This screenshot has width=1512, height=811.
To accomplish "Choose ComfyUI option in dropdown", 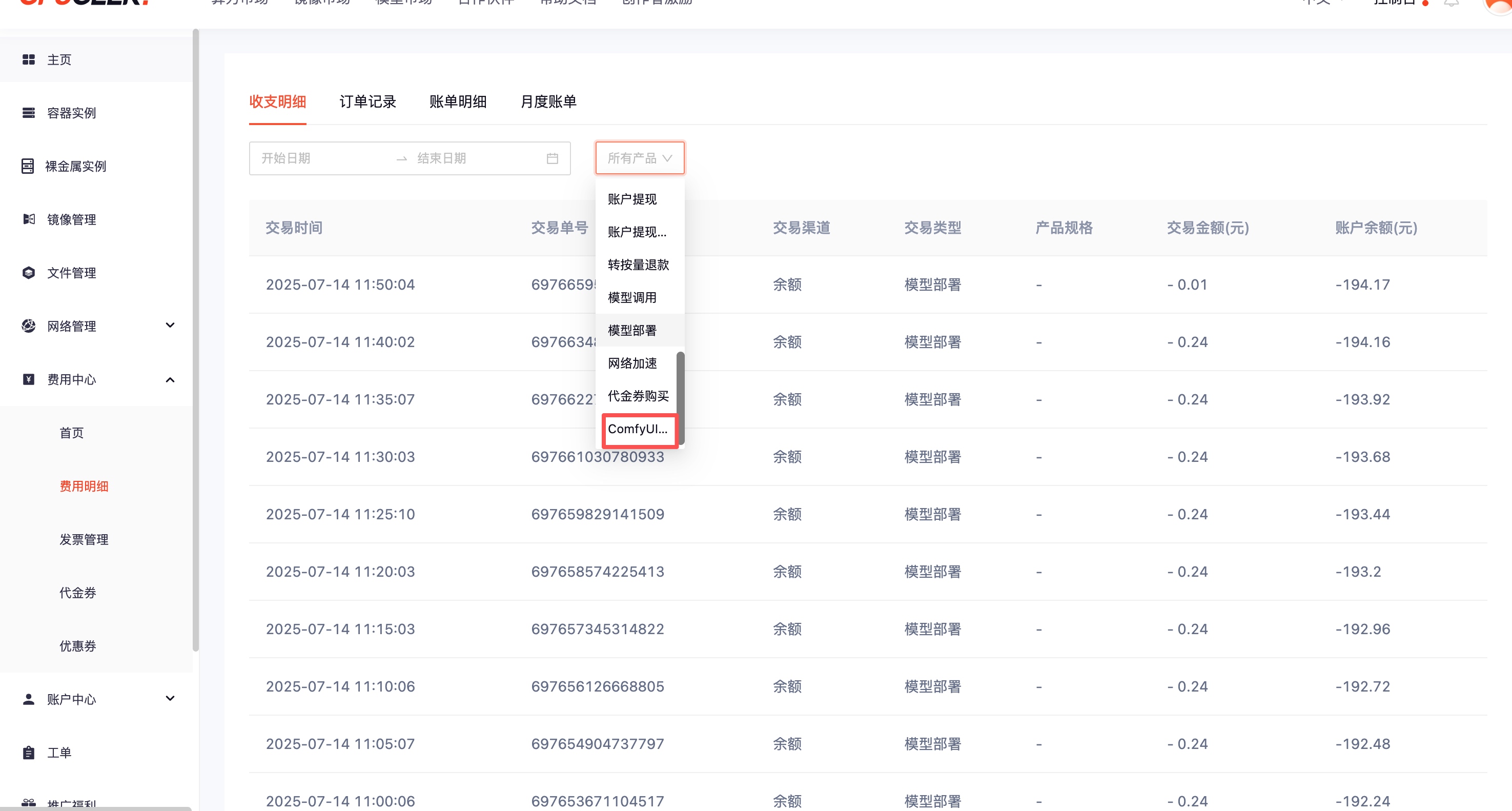I will [638, 429].
